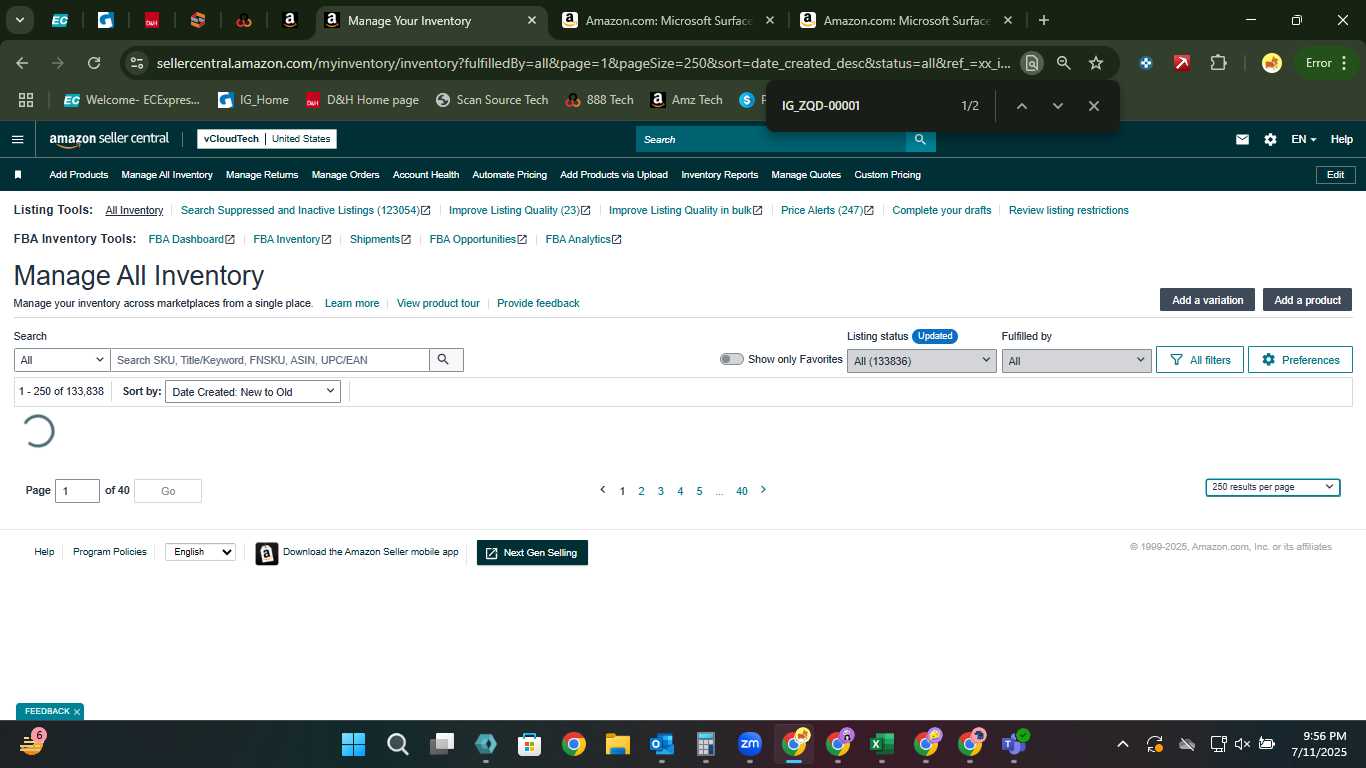The height and width of the screenshot is (768, 1366).
Task: Open Search Suppressed and Inactive Listings link
Action: pos(305,210)
